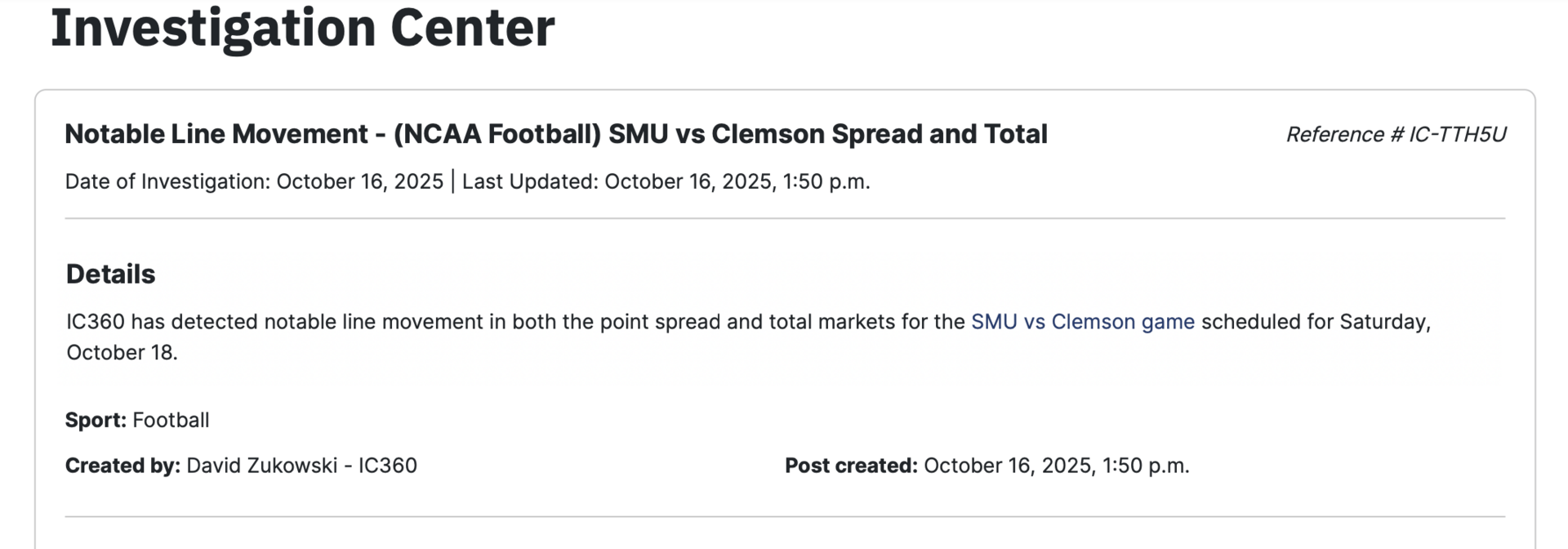Click the divider line below Created by row
The width and height of the screenshot is (1568, 549).
tap(784, 516)
